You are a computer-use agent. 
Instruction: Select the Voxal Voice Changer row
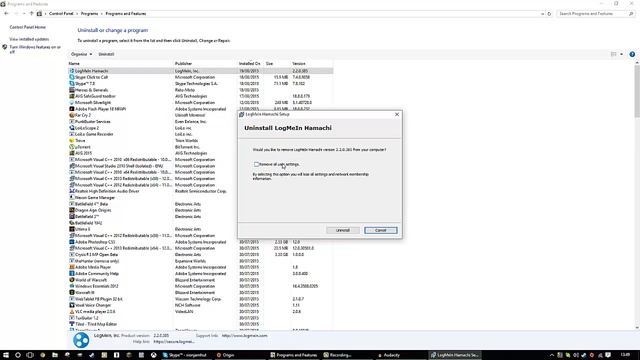point(200,305)
